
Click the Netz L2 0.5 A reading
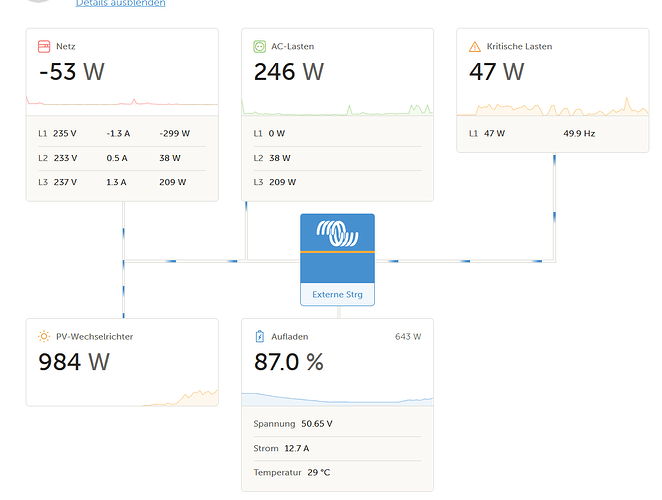117,158
